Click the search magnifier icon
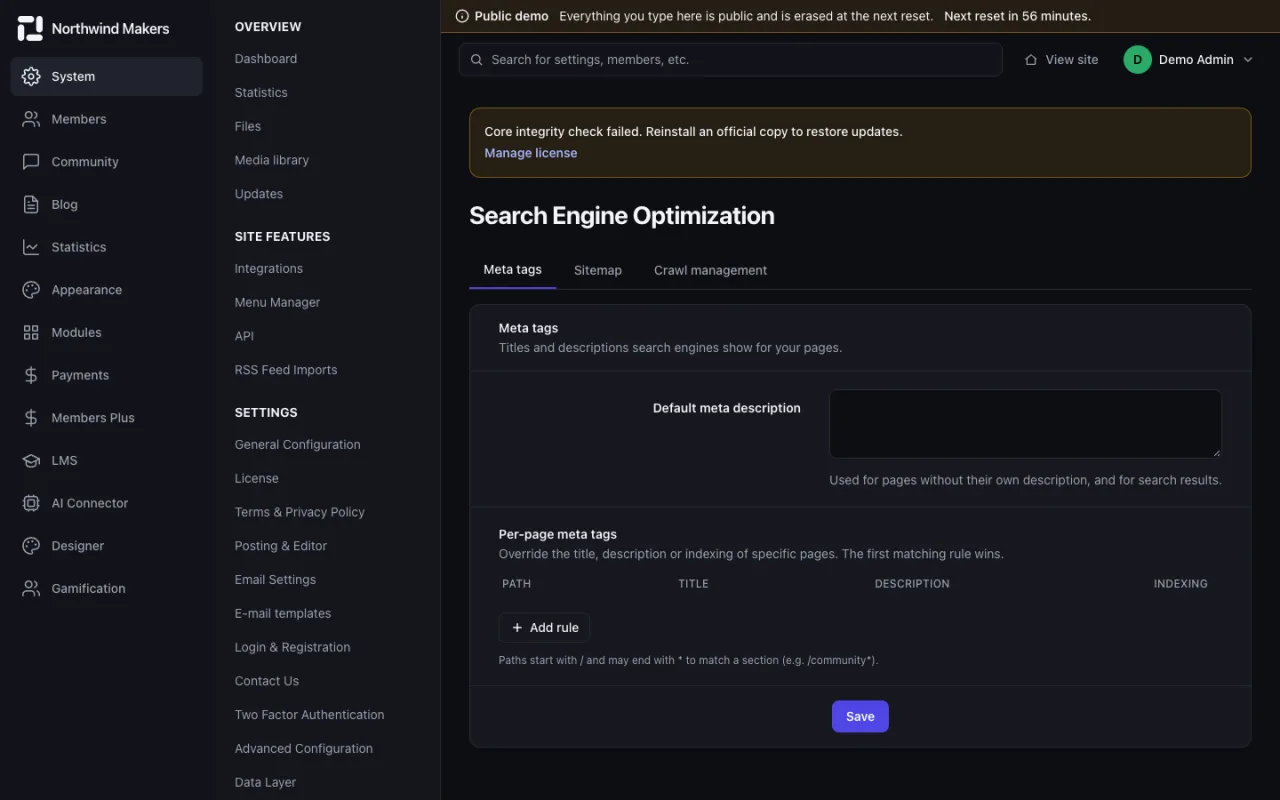Viewport: 1280px width, 800px height. 477,60
